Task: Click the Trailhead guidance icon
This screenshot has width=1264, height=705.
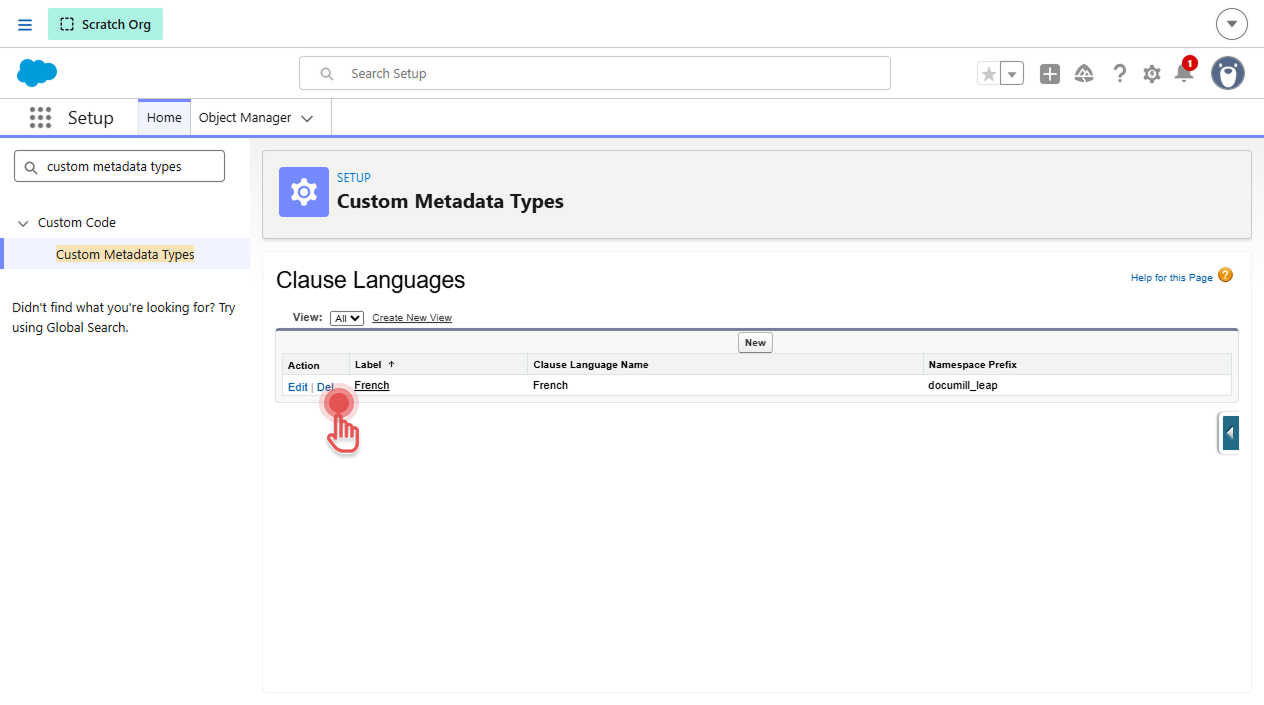Action: click(x=1084, y=74)
